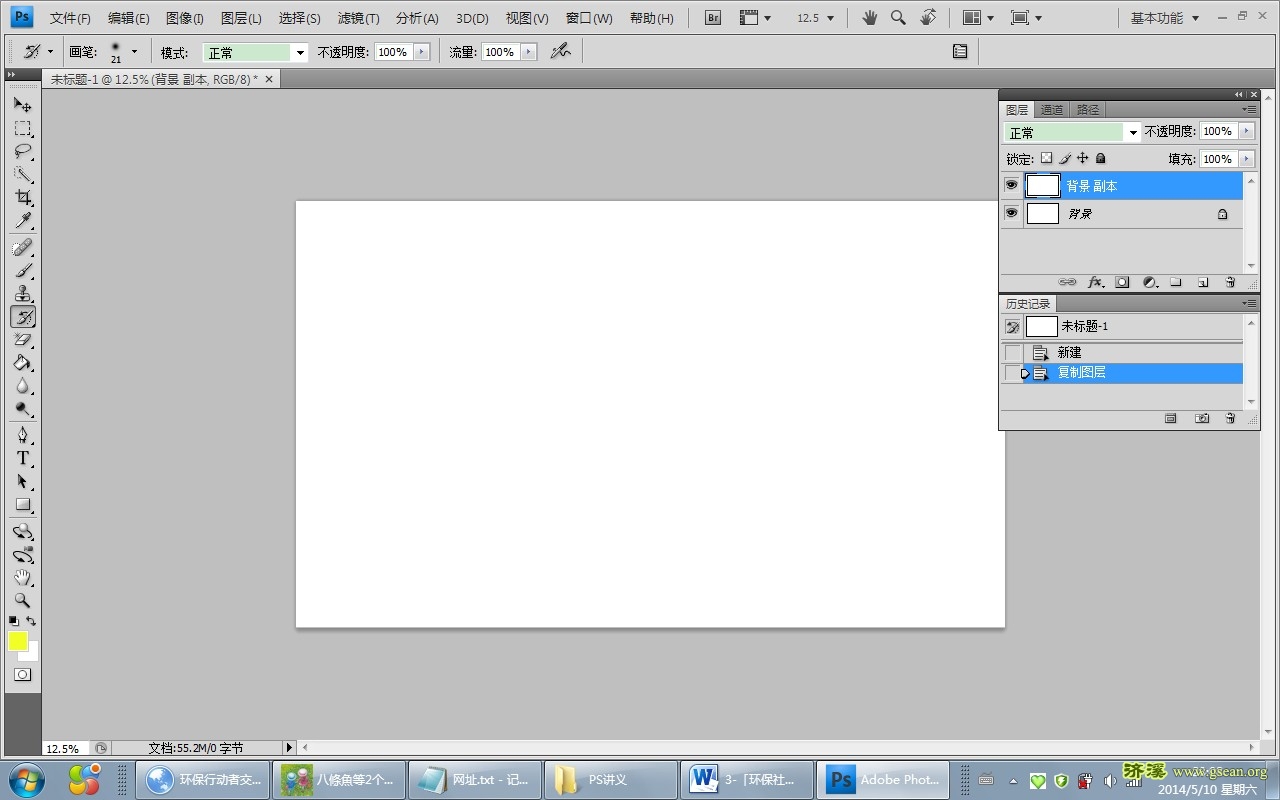This screenshot has width=1280, height=800.
Task: Toggle Quick Mask mode
Action: click(22, 675)
